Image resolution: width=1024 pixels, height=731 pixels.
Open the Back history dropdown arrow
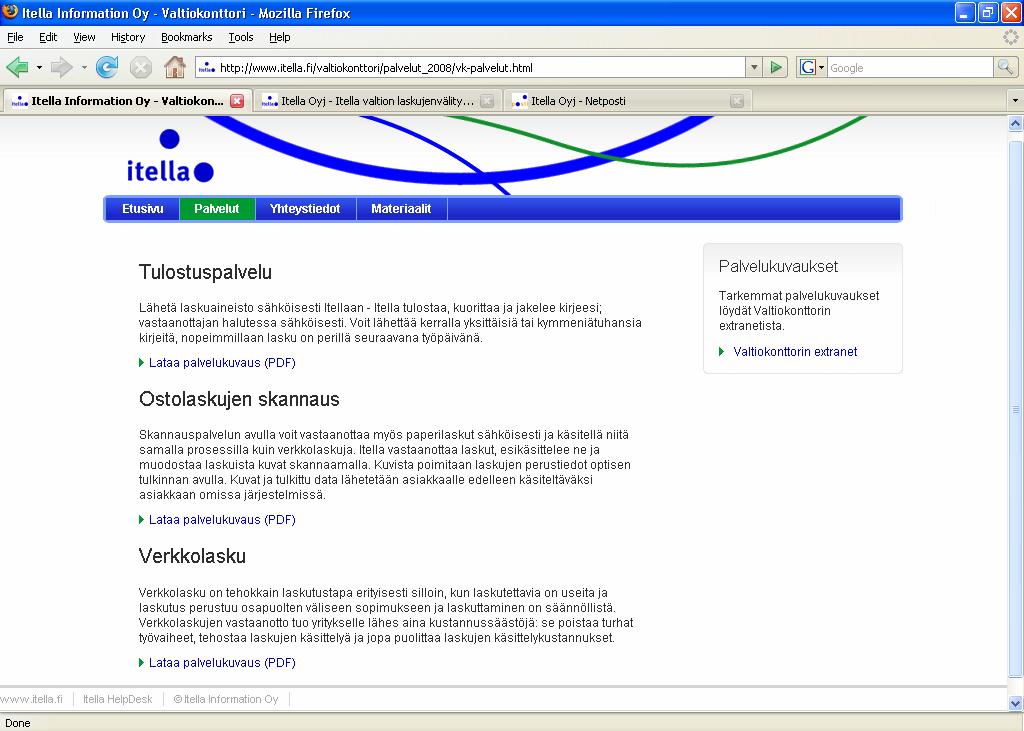[39, 67]
